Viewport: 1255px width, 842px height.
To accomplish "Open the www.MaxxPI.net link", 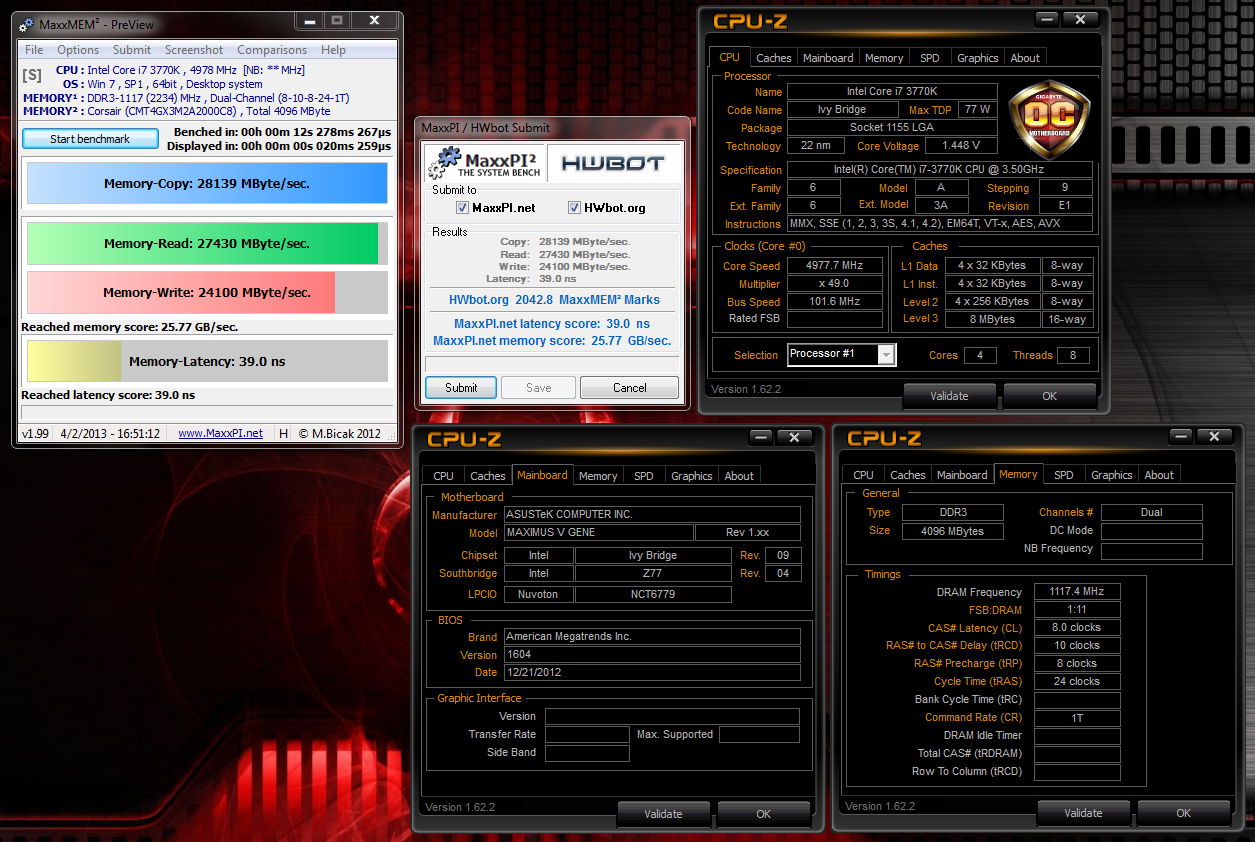I will pos(221,433).
